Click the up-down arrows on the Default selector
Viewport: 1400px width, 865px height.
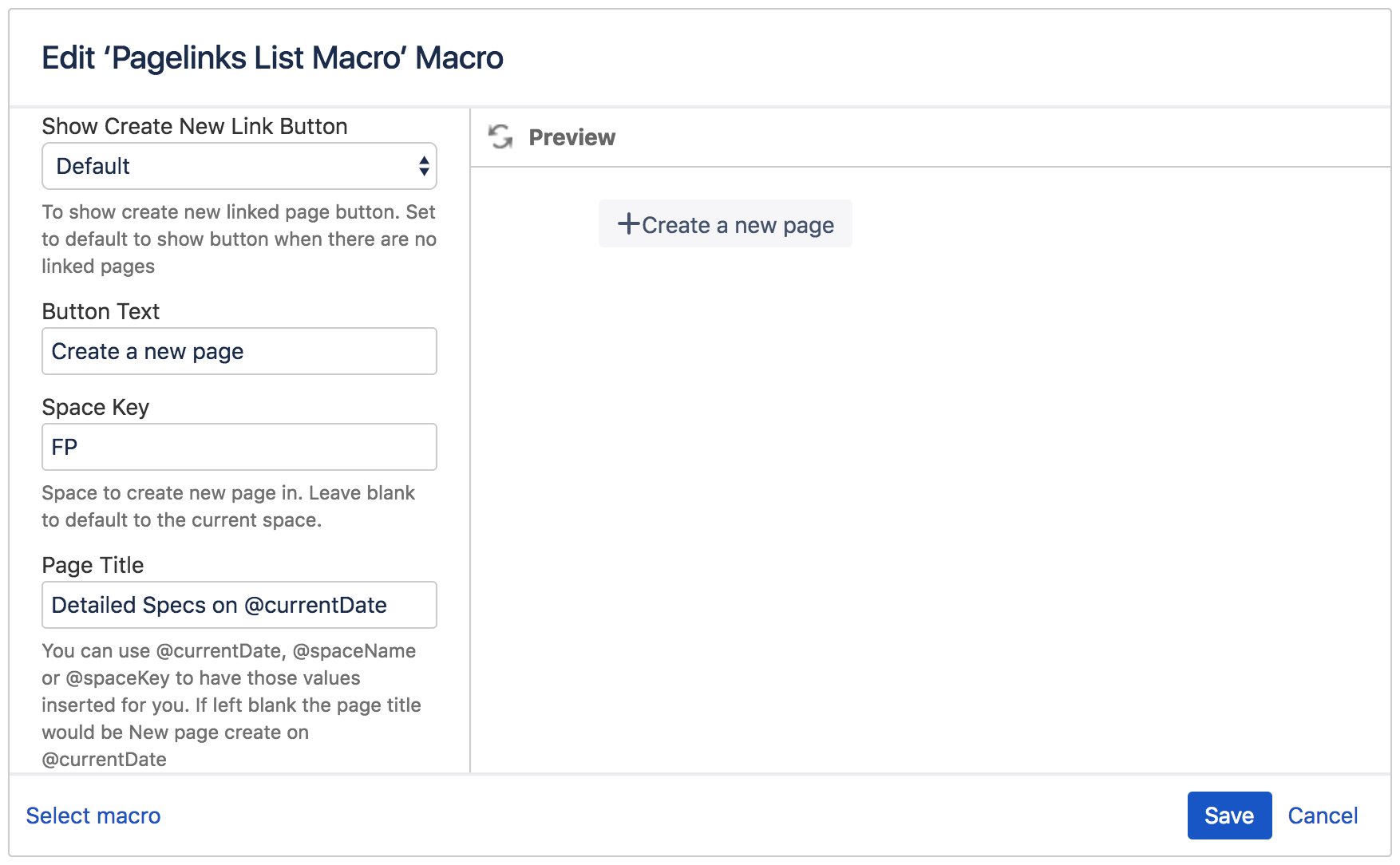[424, 166]
